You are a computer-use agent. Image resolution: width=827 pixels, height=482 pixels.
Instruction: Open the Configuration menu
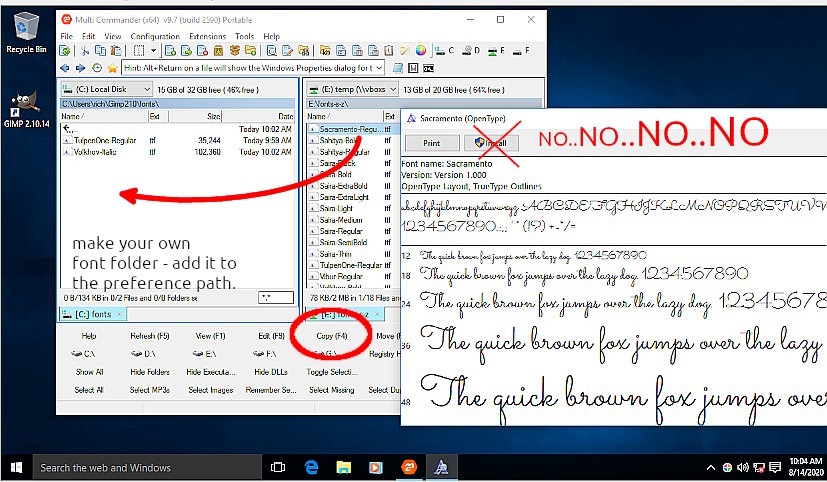pyautogui.click(x=155, y=36)
